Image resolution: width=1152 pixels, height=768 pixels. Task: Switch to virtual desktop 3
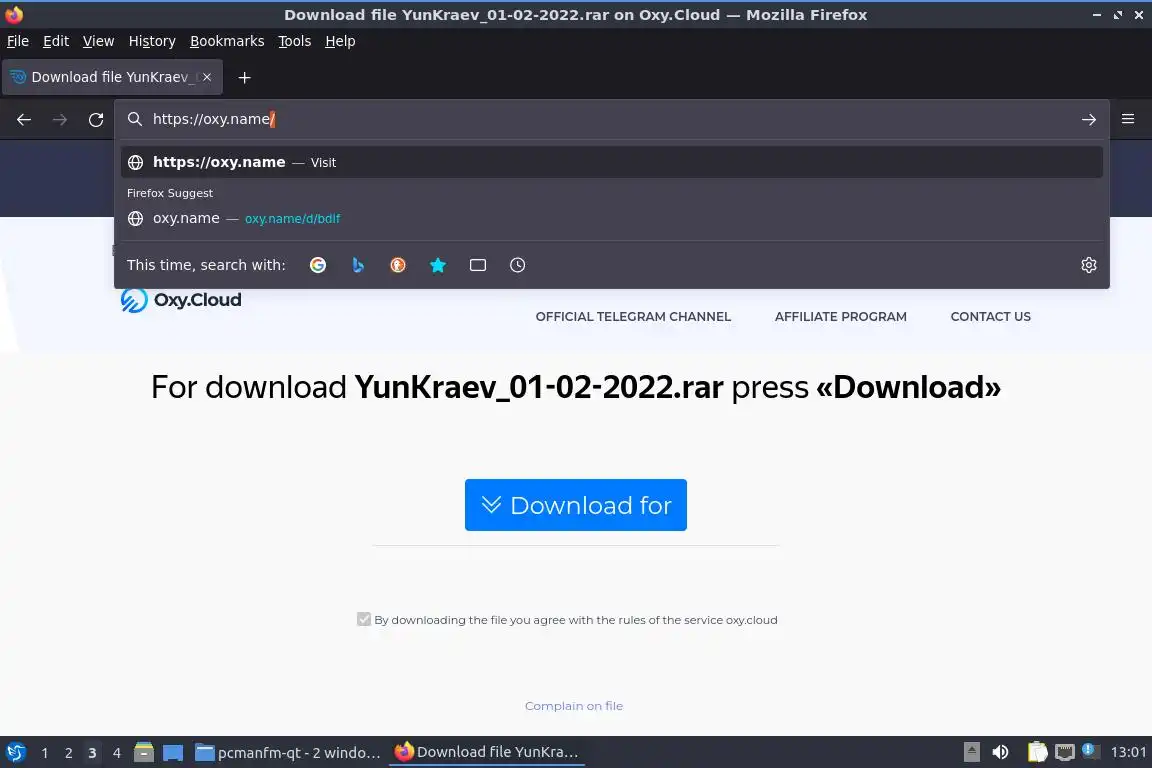(x=92, y=753)
